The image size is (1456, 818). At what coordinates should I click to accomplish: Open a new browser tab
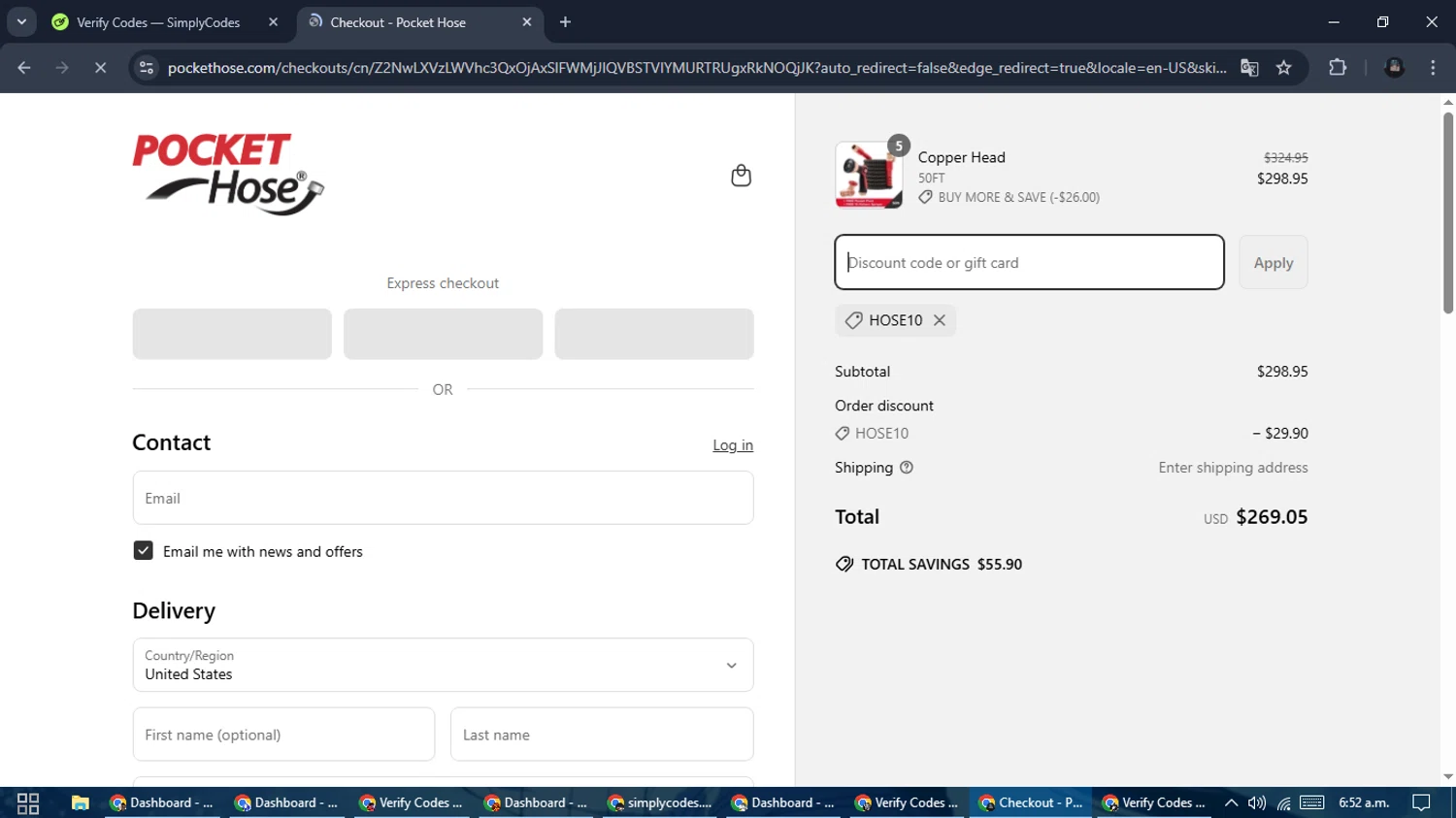(x=565, y=22)
